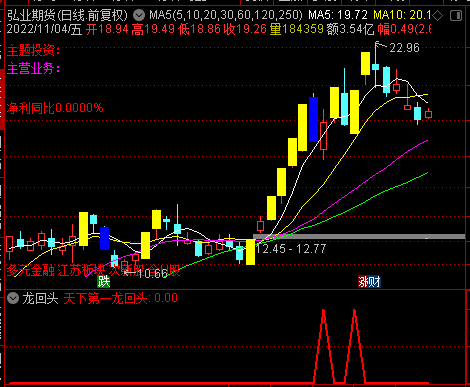Click the 10.66 low price label
This screenshot has height=387, width=470.
pos(152,274)
